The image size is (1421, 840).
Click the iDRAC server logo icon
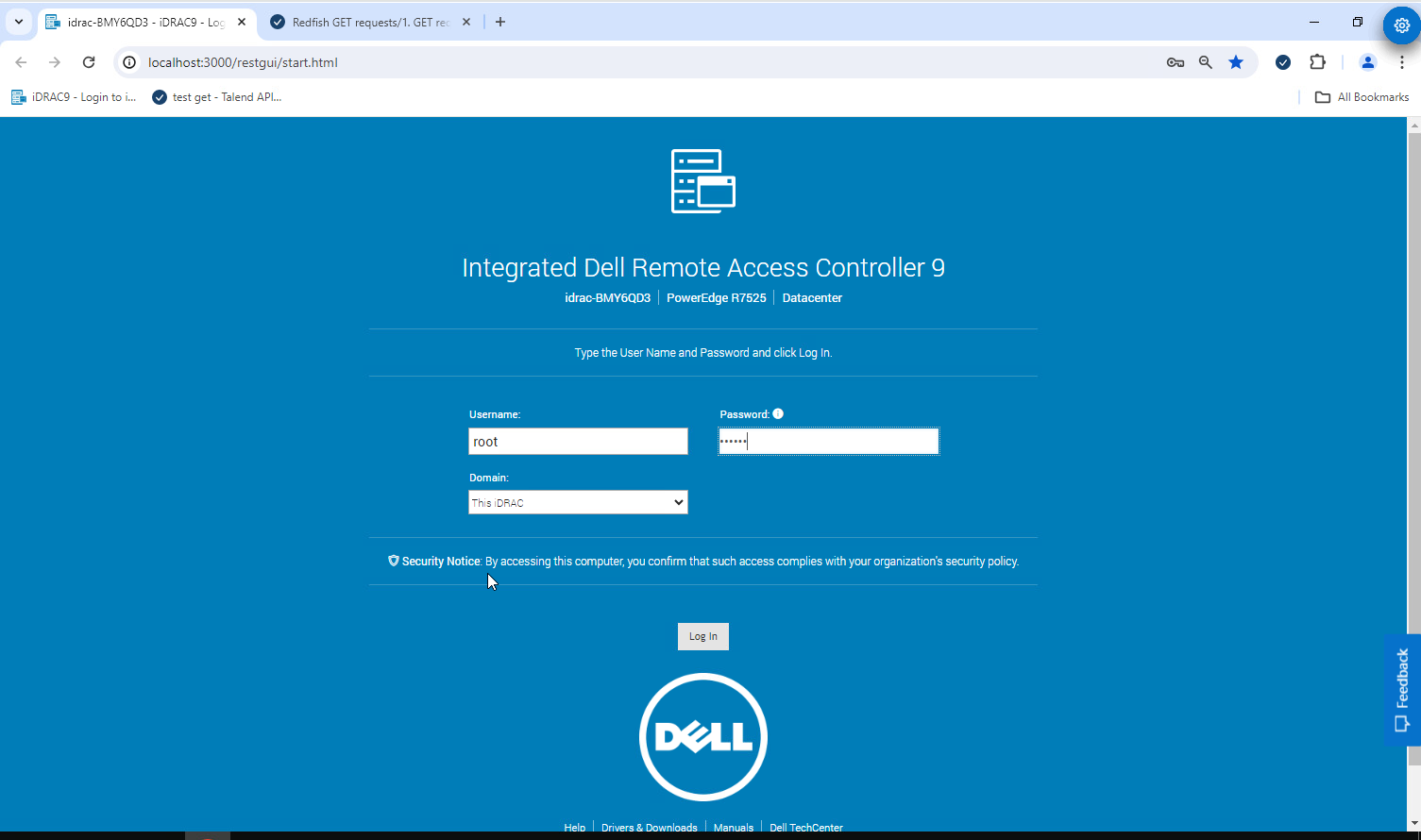[x=703, y=181]
